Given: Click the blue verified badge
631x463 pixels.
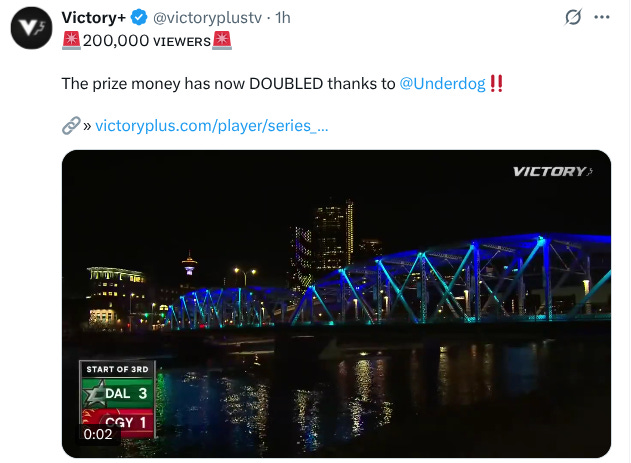Looking at the screenshot, I should [x=139, y=18].
